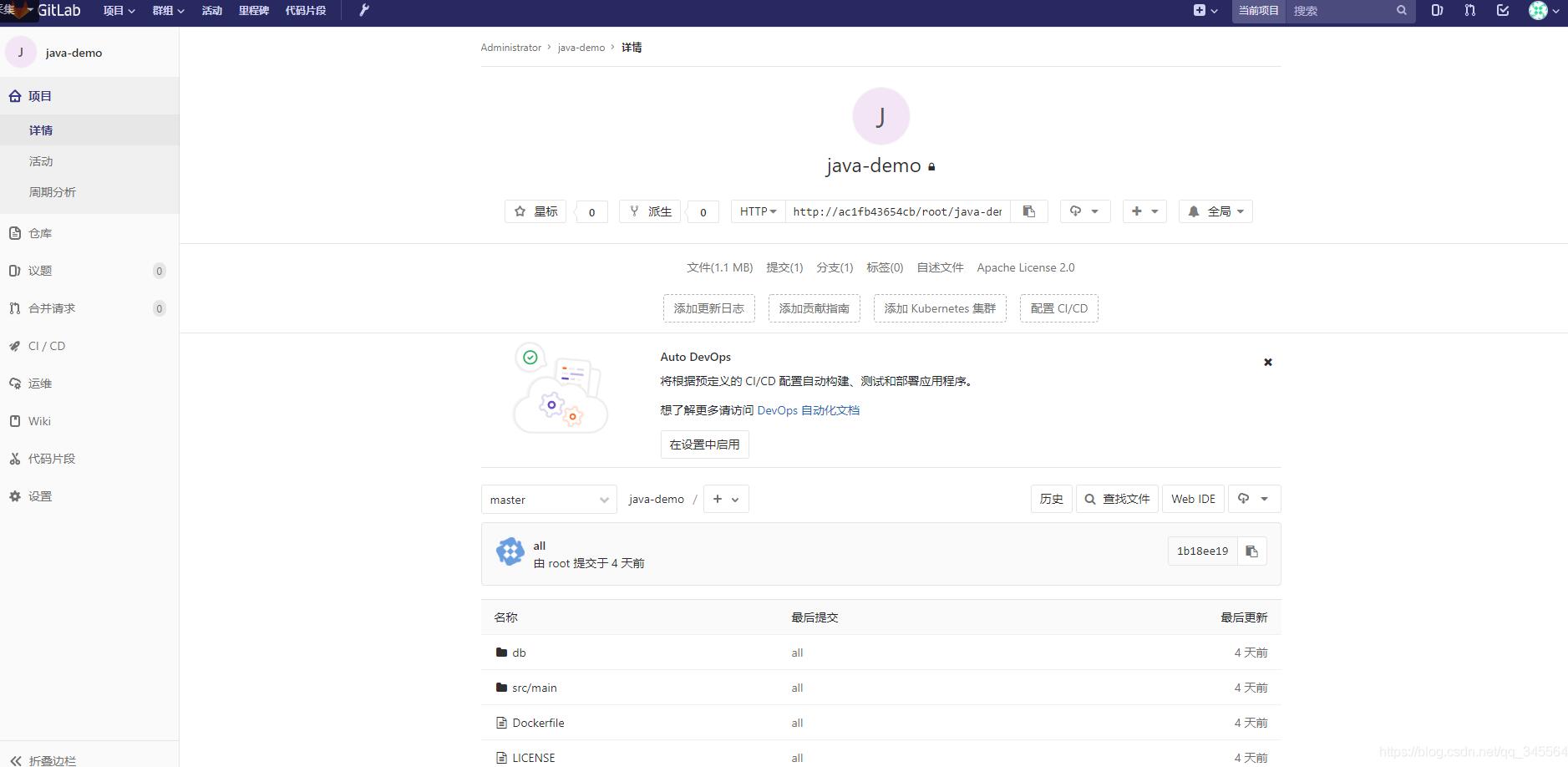The height and width of the screenshot is (767, 1568).
Task: Expand the global notification level dropdown
Action: (1215, 211)
